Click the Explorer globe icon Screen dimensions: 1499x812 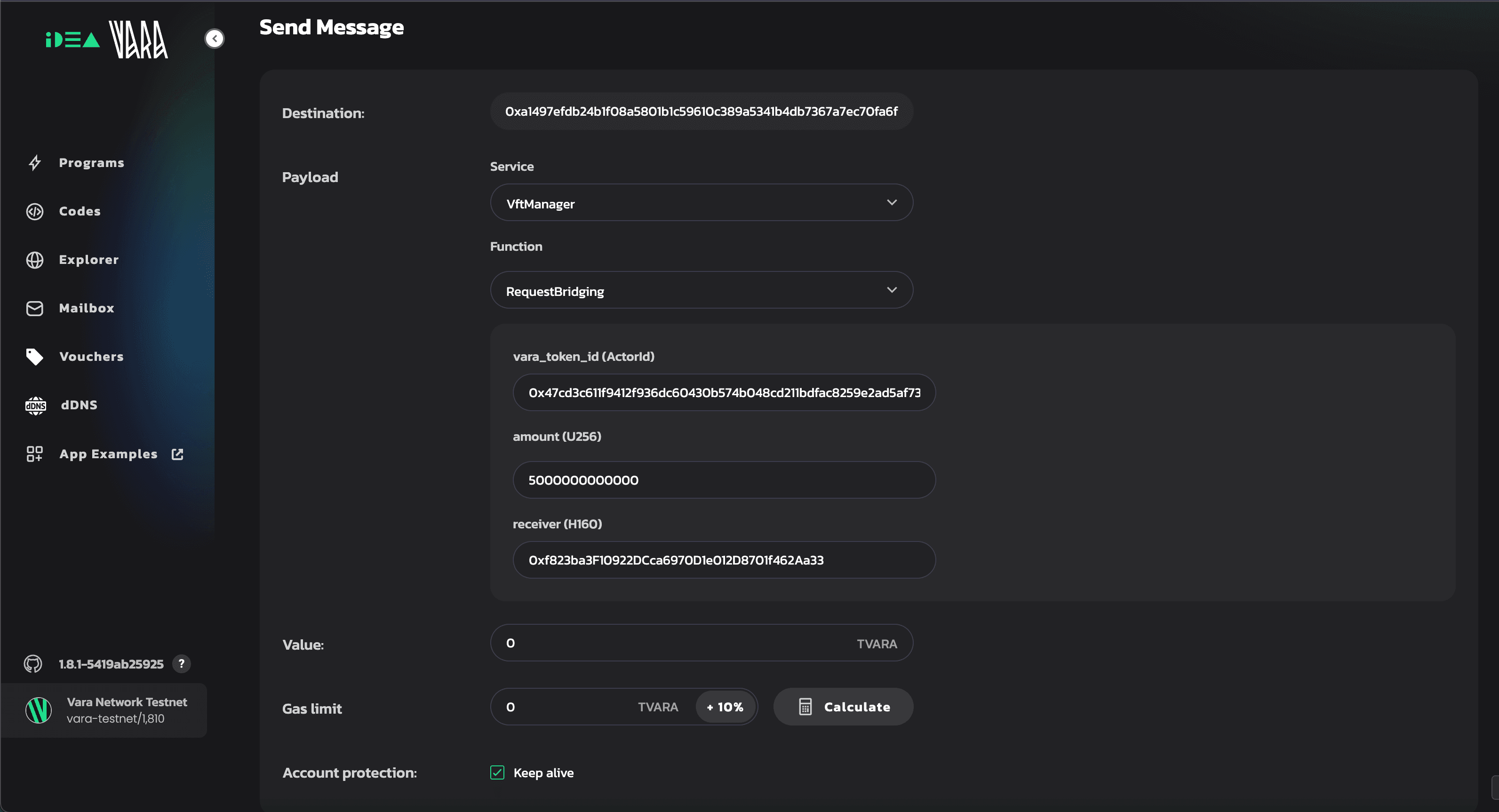point(35,260)
